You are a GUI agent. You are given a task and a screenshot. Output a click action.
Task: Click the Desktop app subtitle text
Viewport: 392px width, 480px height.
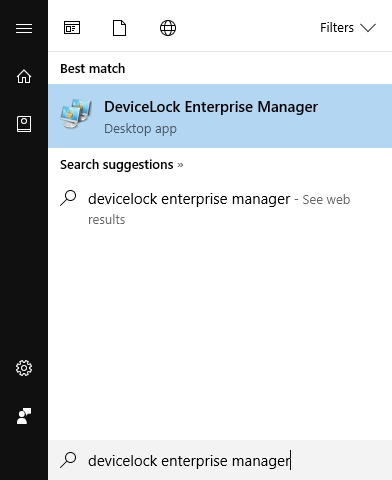140,129
